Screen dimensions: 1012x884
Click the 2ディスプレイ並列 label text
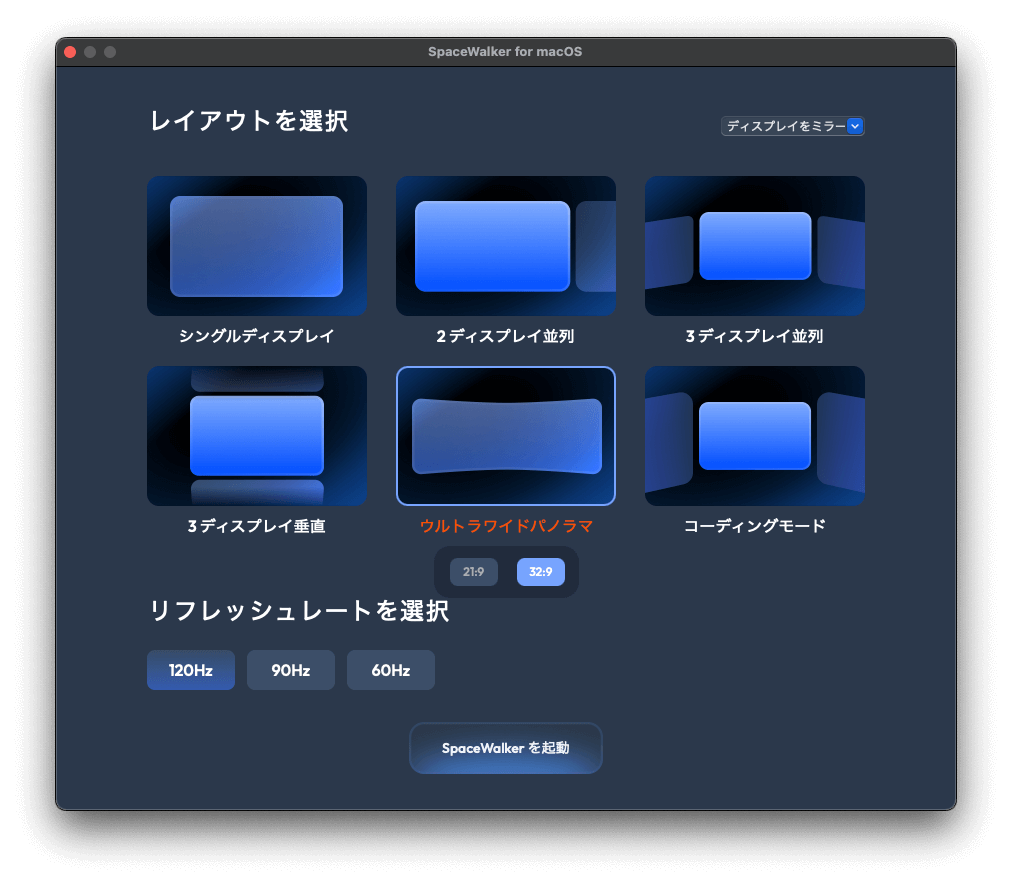(x=505, y=336)
